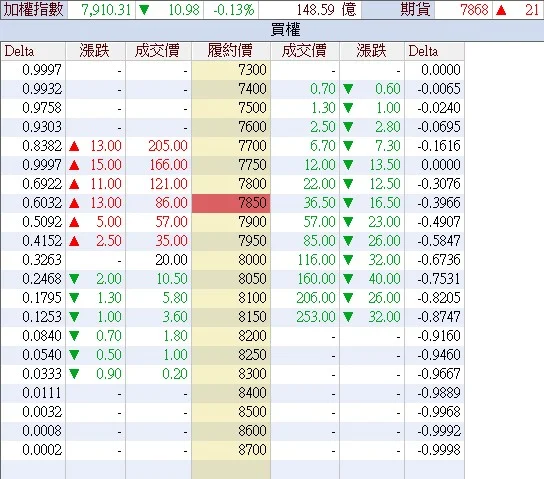The width and height of the screenshot is (544, 479).
Task: Click put trade price 22.00
Action: [x=320, y=184]
